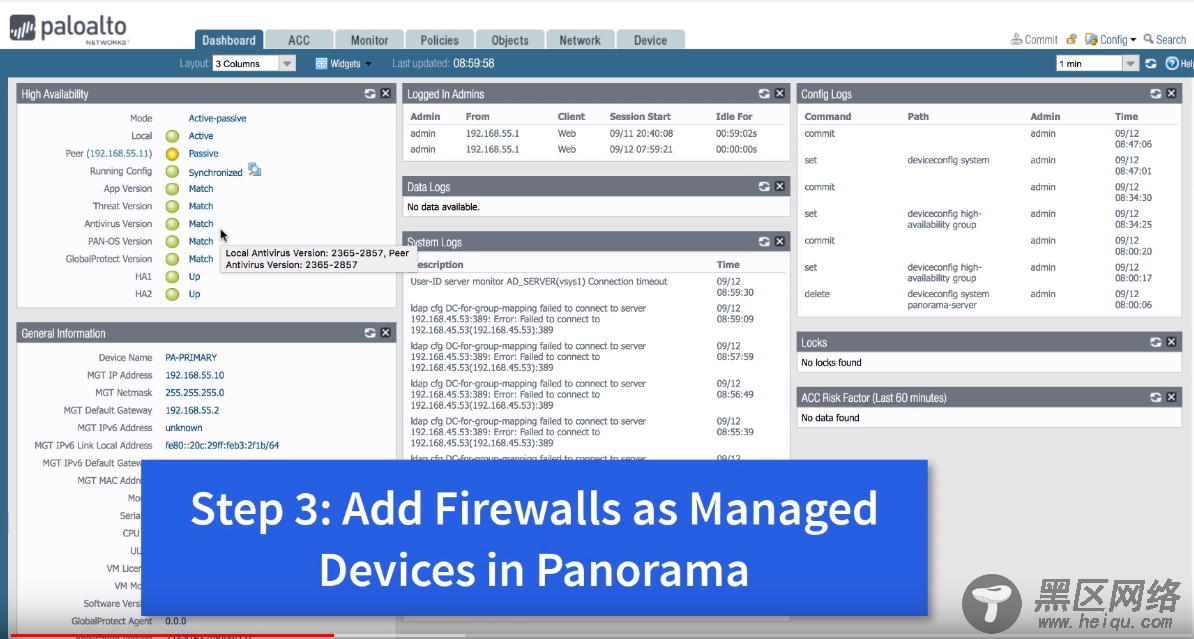Click the video progress bar at the bottom
Image resolution: width=1194 pixels, height=639 pixels.
(597, 635)
